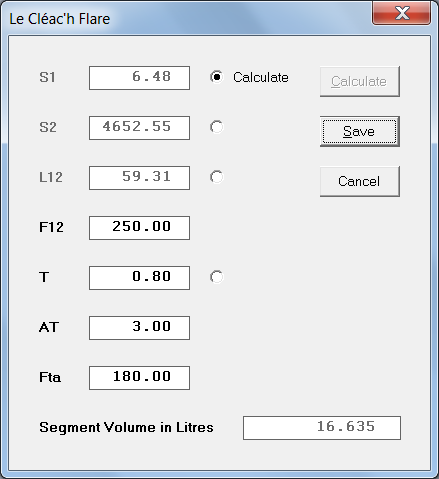Click the F12 label
The height and width of the screenshot is (479, 439).
(51, 227)
